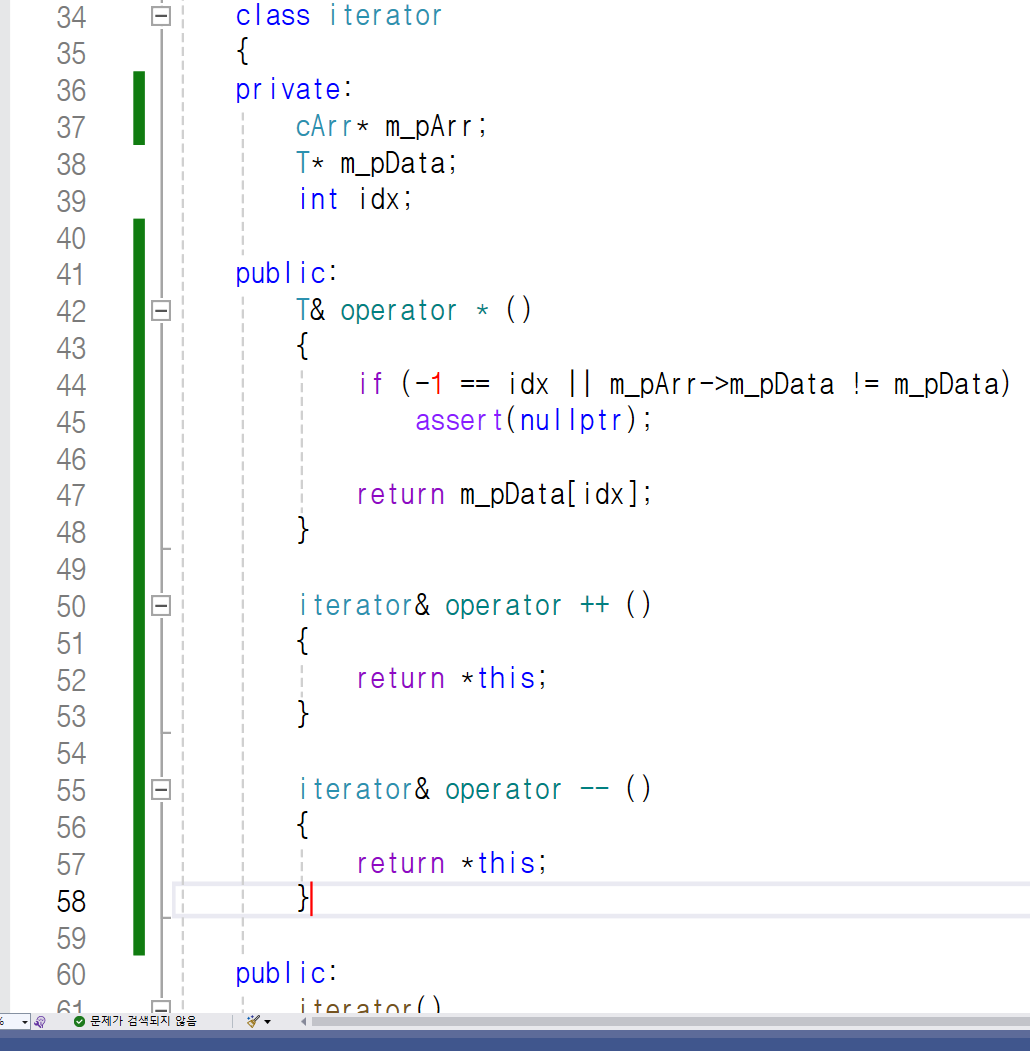Click line number 36 in the margin
Image resolution: width=1030 pixels, height=1051 pixels.
[71, 90]
